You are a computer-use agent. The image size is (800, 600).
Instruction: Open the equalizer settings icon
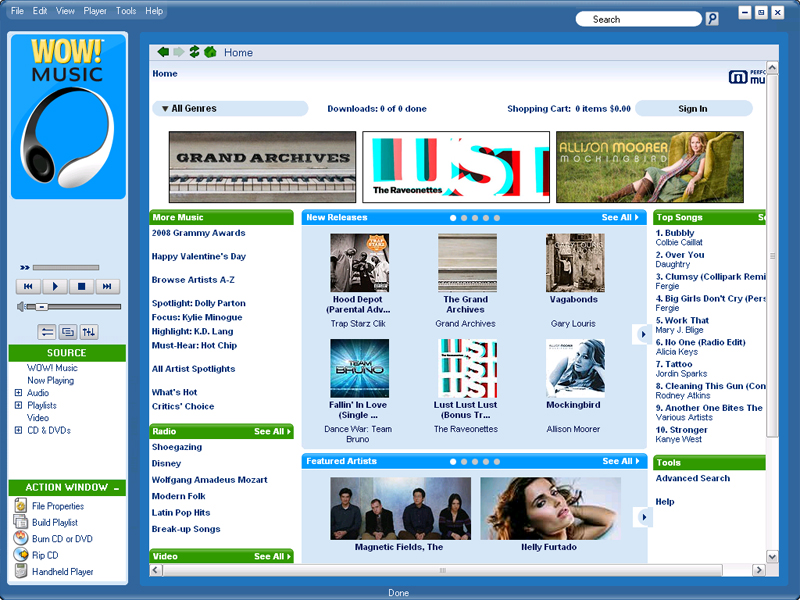pos(89,332)
